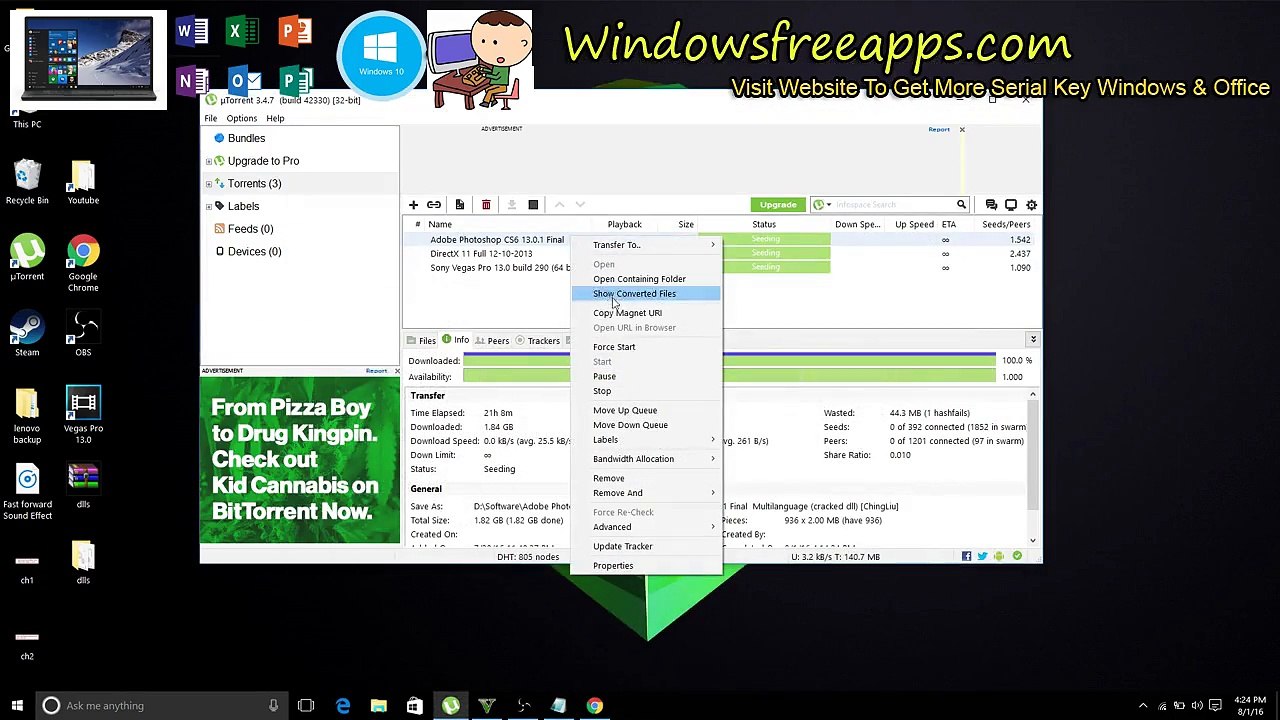Screen dimensions: 1280x720
Task: Switch to the Peers tab
Action: pos(492,341)
